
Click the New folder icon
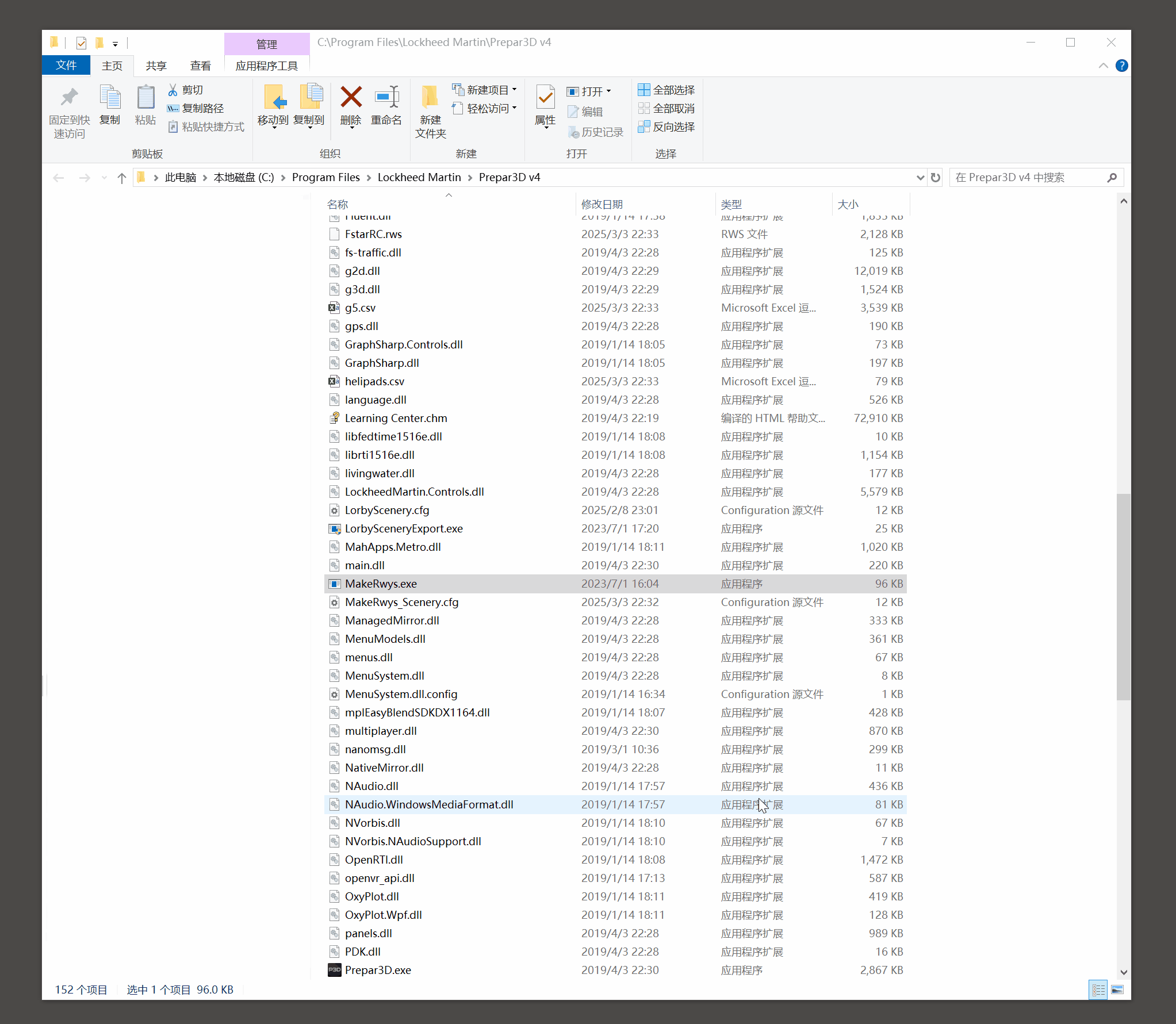tap(430, 97)
